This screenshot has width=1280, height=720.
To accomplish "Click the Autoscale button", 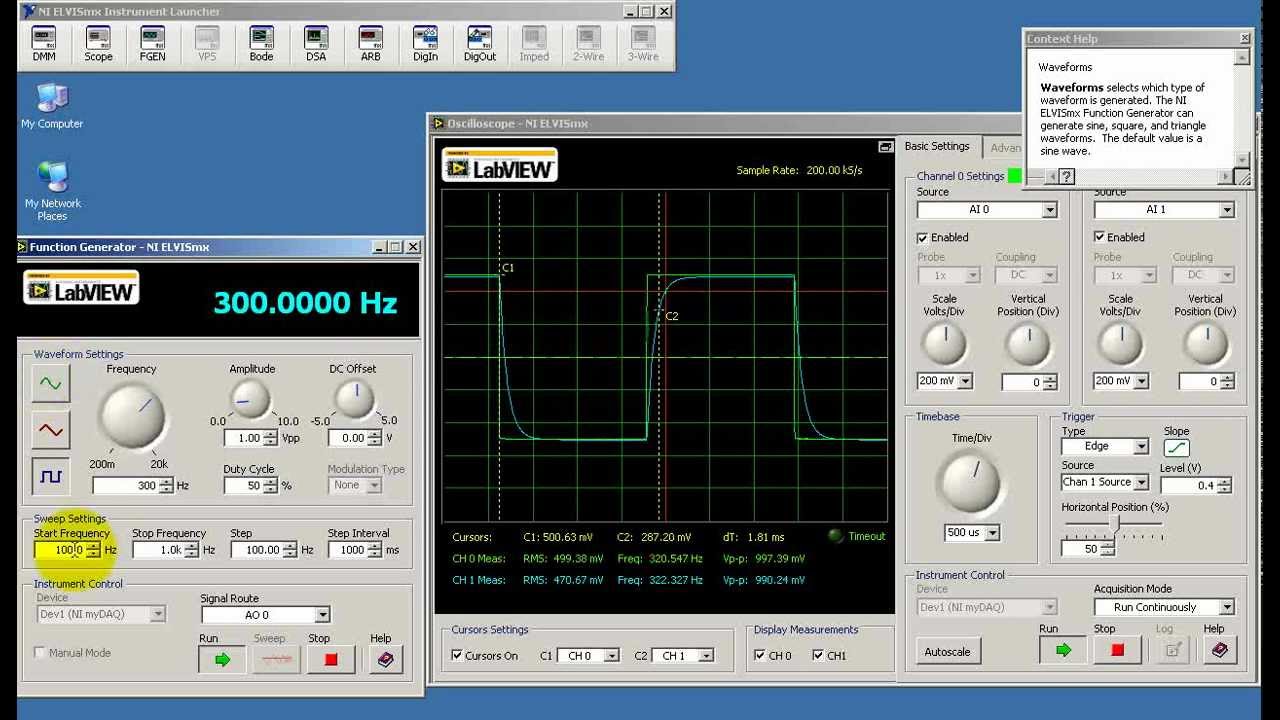I will [947, 652].
